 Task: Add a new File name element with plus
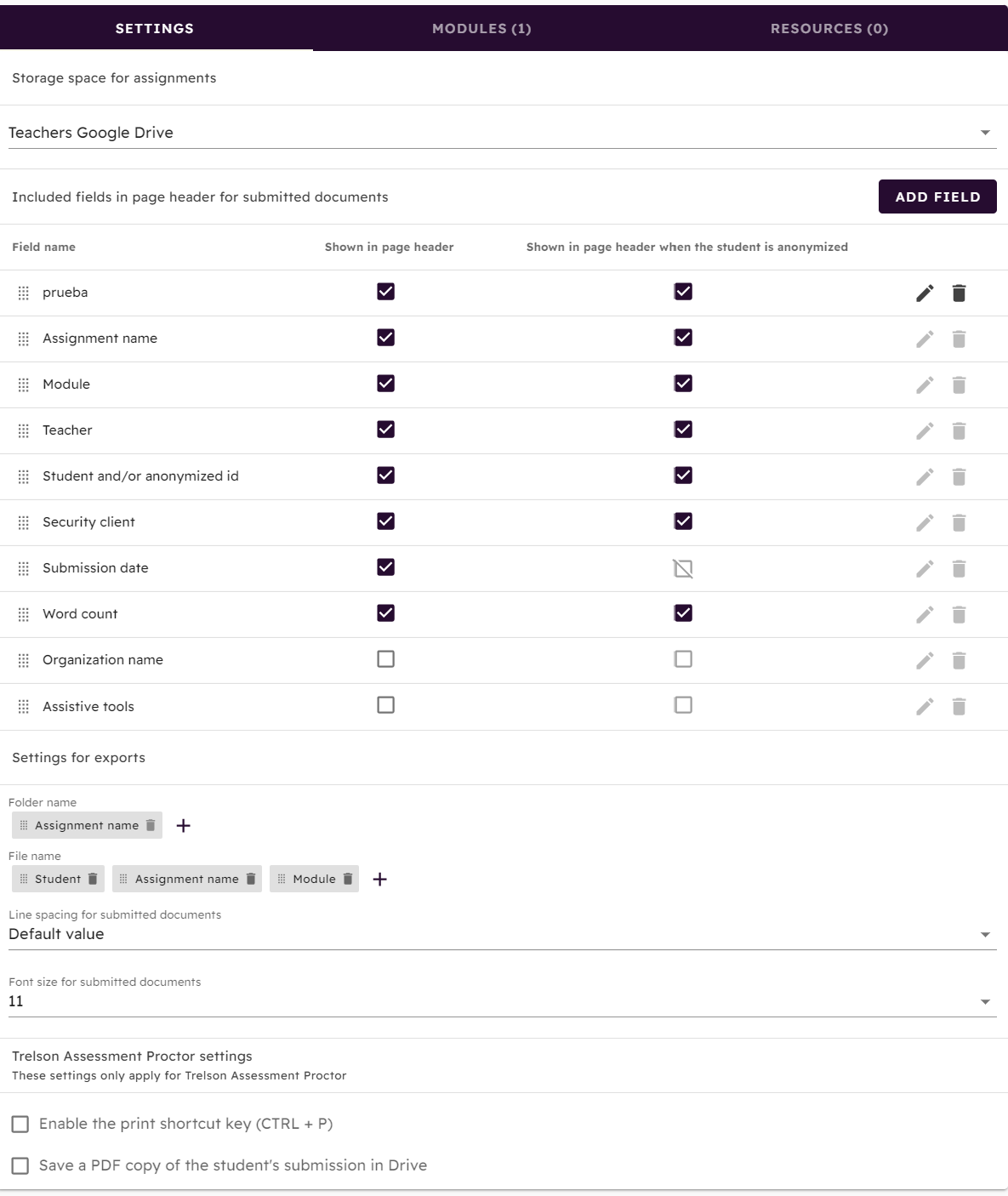tap(380, 879)
